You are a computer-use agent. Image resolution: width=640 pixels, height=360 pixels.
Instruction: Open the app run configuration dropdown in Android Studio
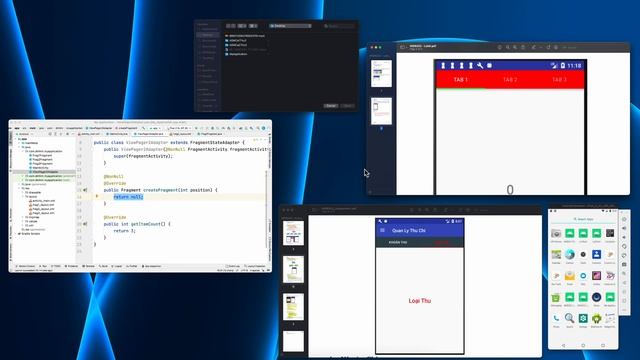coord(154,128)
